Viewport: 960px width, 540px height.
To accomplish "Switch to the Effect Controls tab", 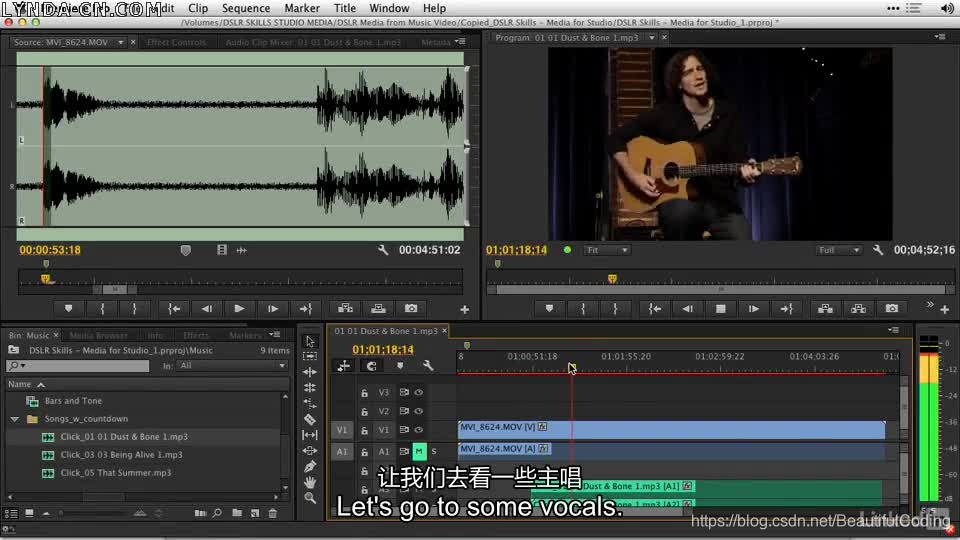I will click(176, 42).
